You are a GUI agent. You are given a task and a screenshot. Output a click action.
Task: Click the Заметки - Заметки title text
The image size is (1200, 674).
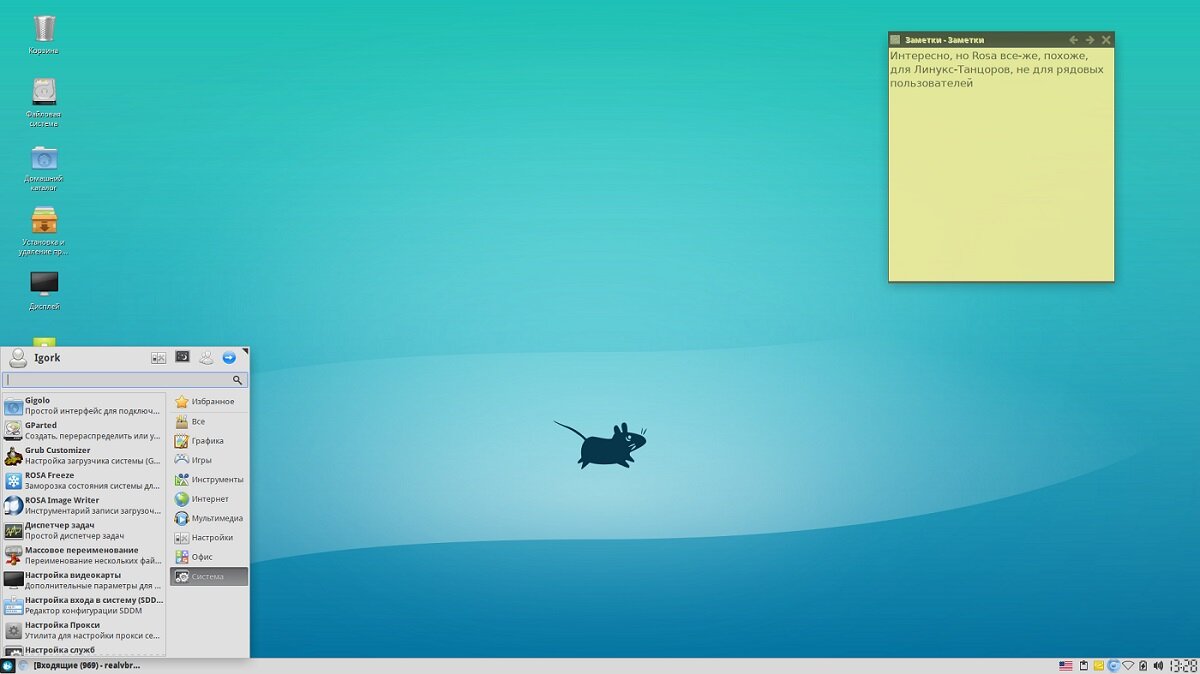pyautogui.click(x=944, y=39)
